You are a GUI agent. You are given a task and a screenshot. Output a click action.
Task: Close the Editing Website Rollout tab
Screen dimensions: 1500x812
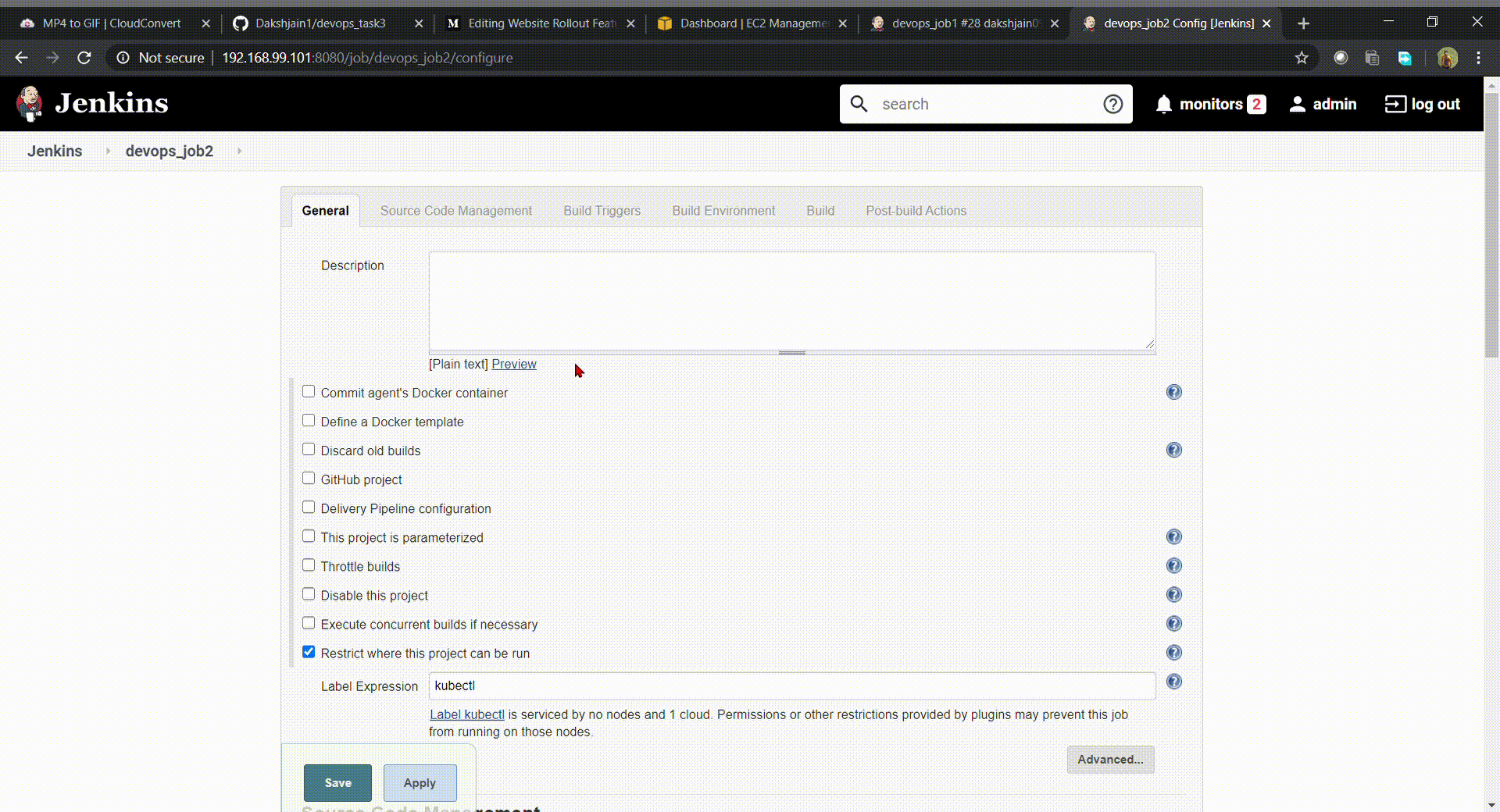[x=631, y=23]
